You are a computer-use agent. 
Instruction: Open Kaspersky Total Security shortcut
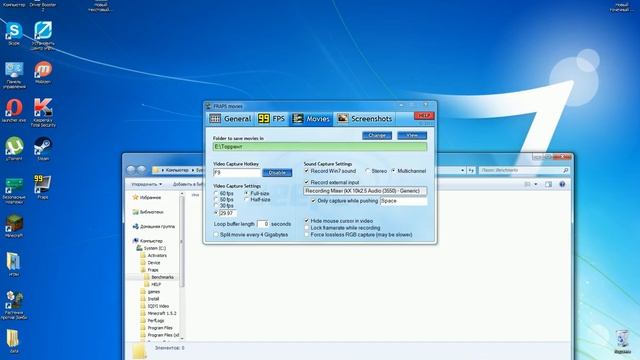[43, 112]
